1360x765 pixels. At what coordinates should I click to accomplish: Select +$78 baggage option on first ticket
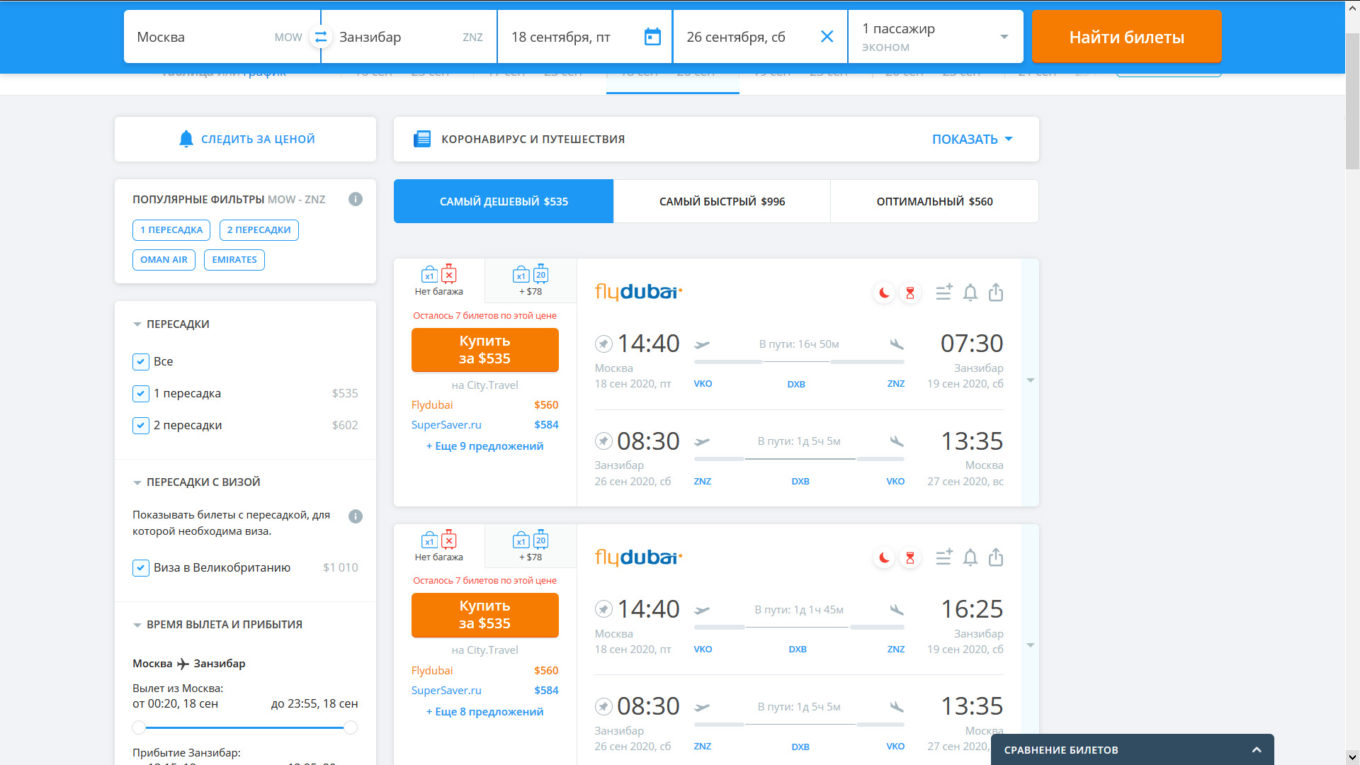(530, 281)
